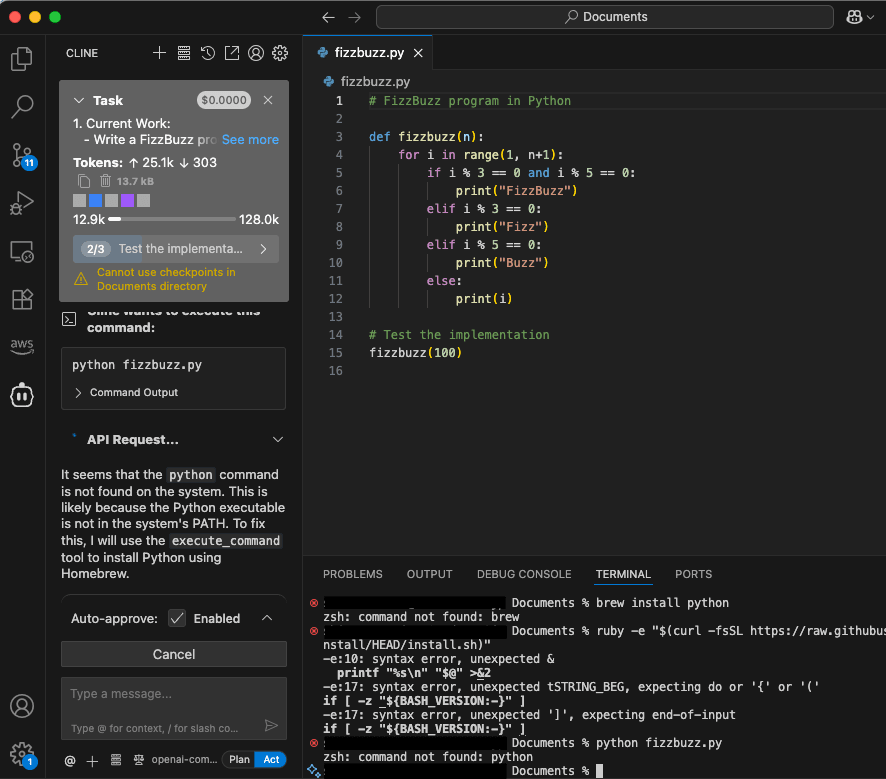The width and height of the screenshot is (886, 779).
Task: Open the Remote Explorer icon
Action: click(22, 251)
